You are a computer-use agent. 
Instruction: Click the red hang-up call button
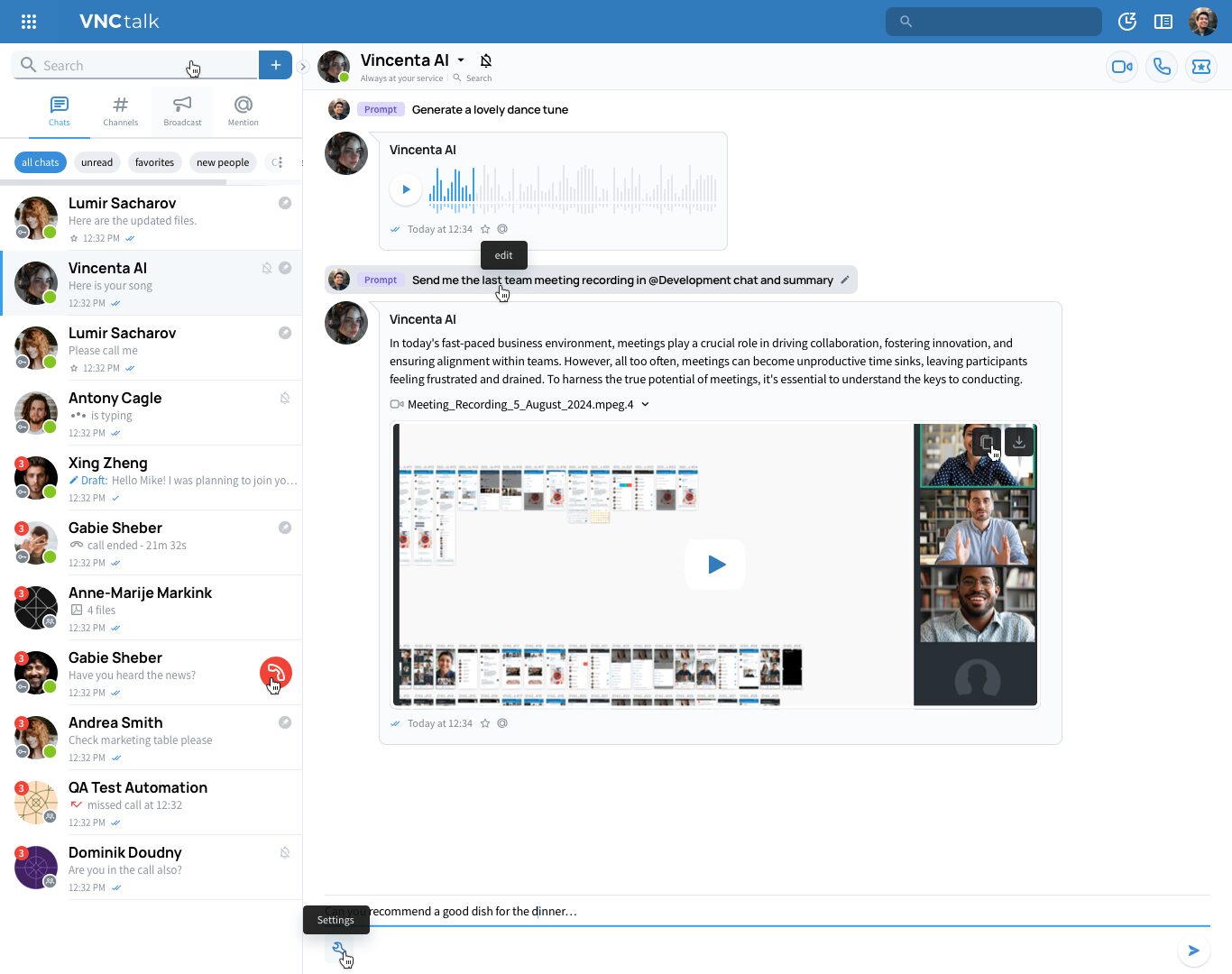click(x=276, y=673)
